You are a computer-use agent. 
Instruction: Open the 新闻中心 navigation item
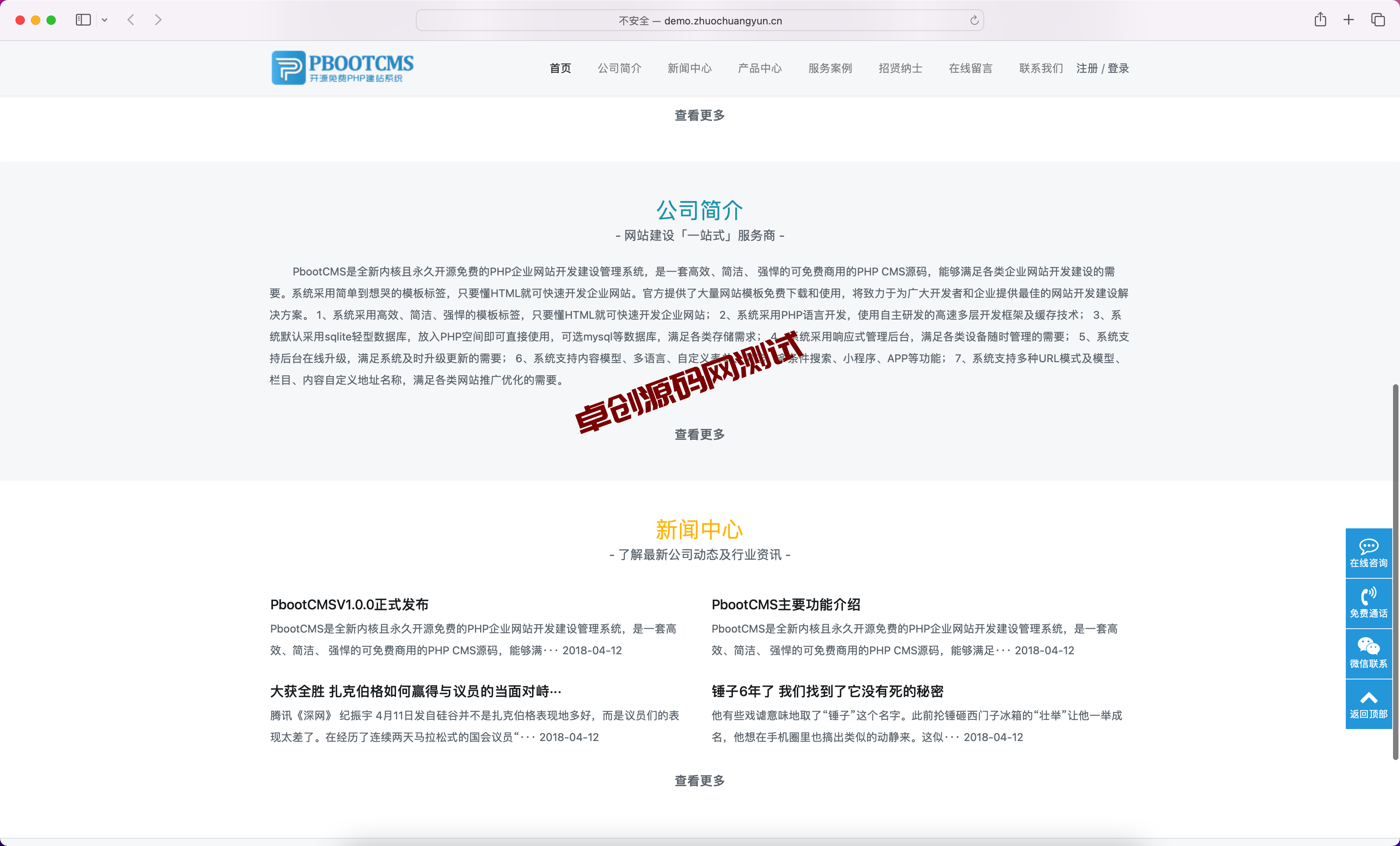[690, 68]
